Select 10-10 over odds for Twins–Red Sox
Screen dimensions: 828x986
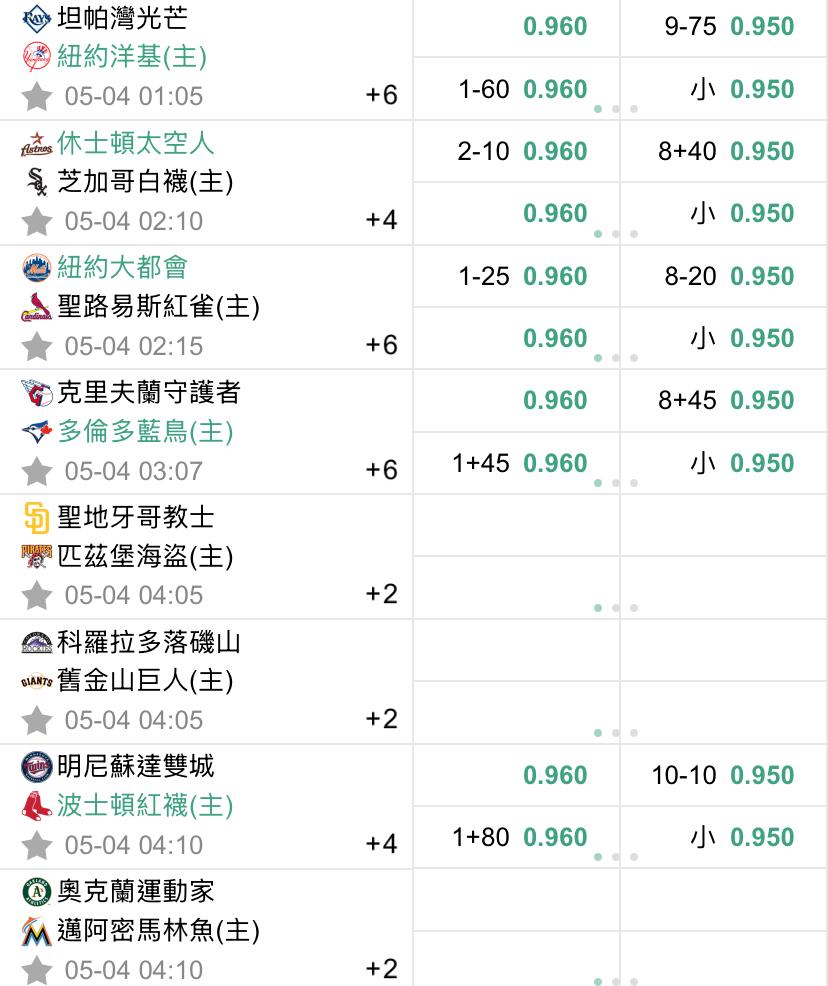pos(724,775)
